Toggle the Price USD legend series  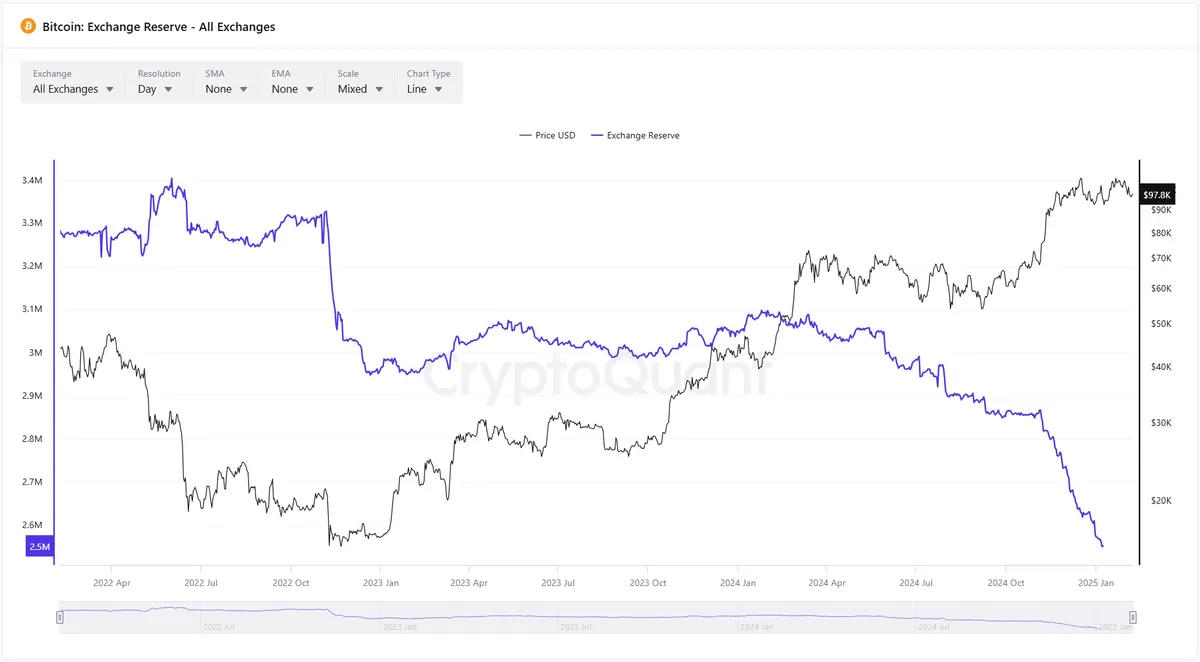(x=547, y=135)
